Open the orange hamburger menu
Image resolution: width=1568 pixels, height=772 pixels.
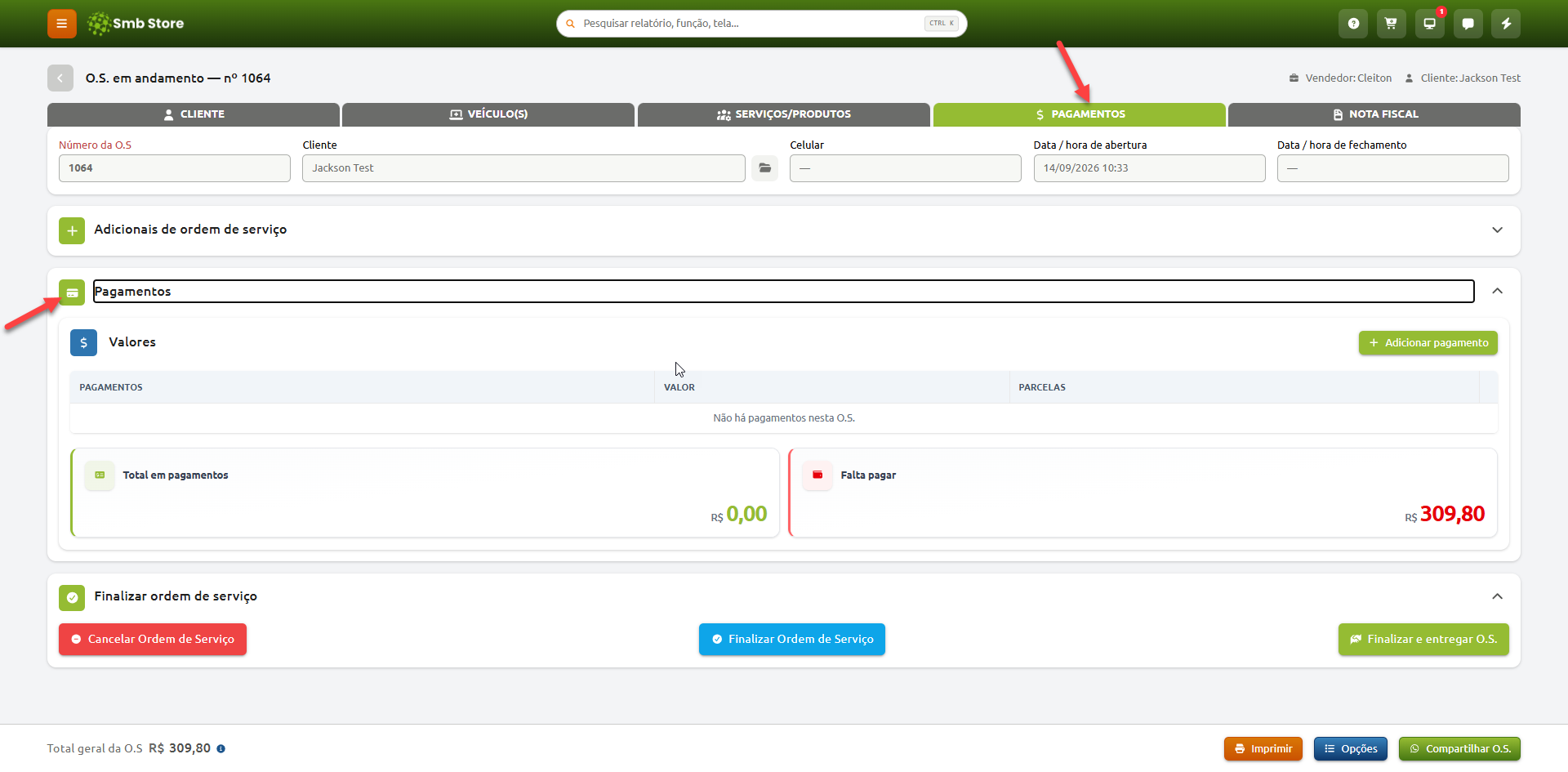pyautogui.click(x=61, y=24)
